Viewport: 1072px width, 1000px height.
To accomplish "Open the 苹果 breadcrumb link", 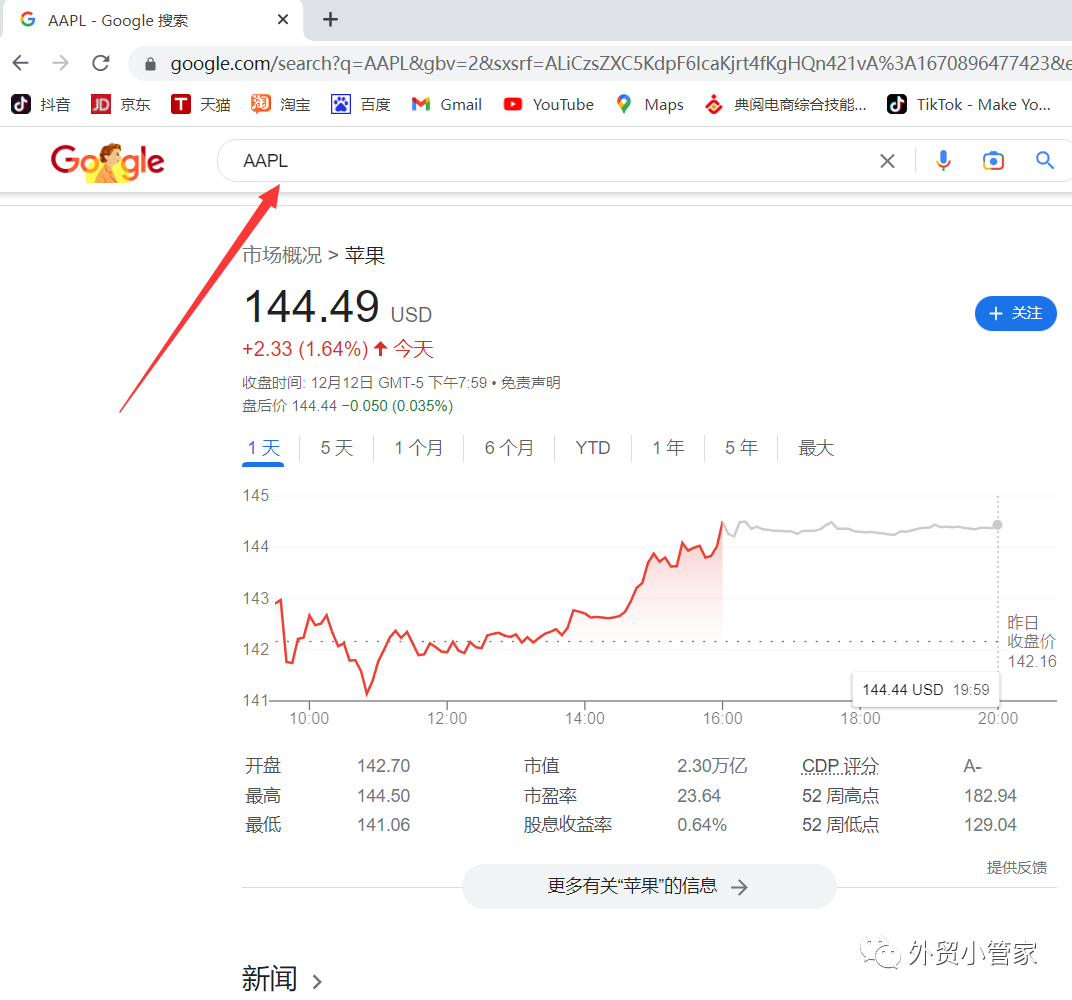I will [x=364, y=255].
